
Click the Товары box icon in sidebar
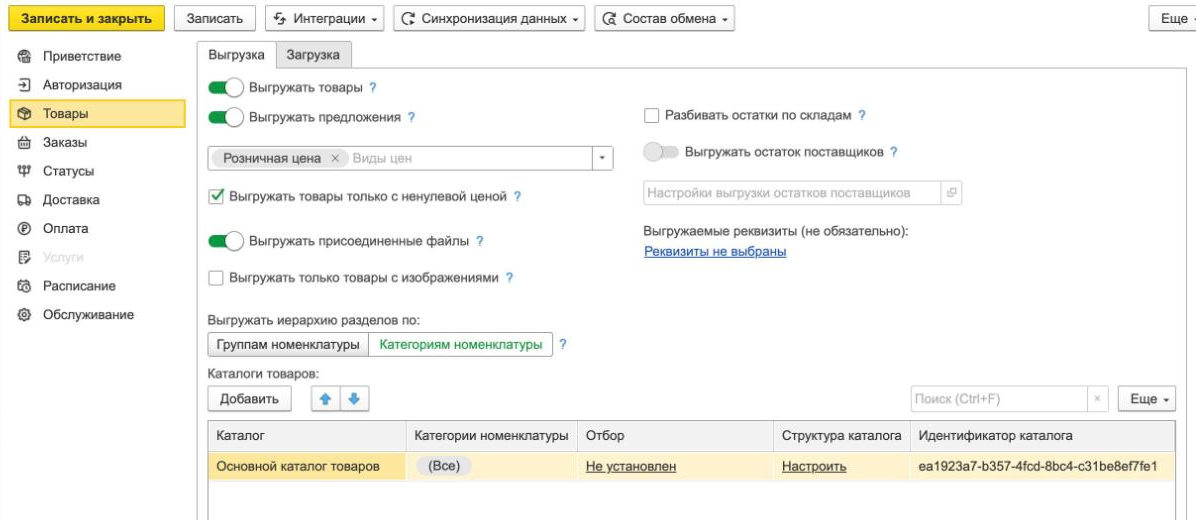24,114
